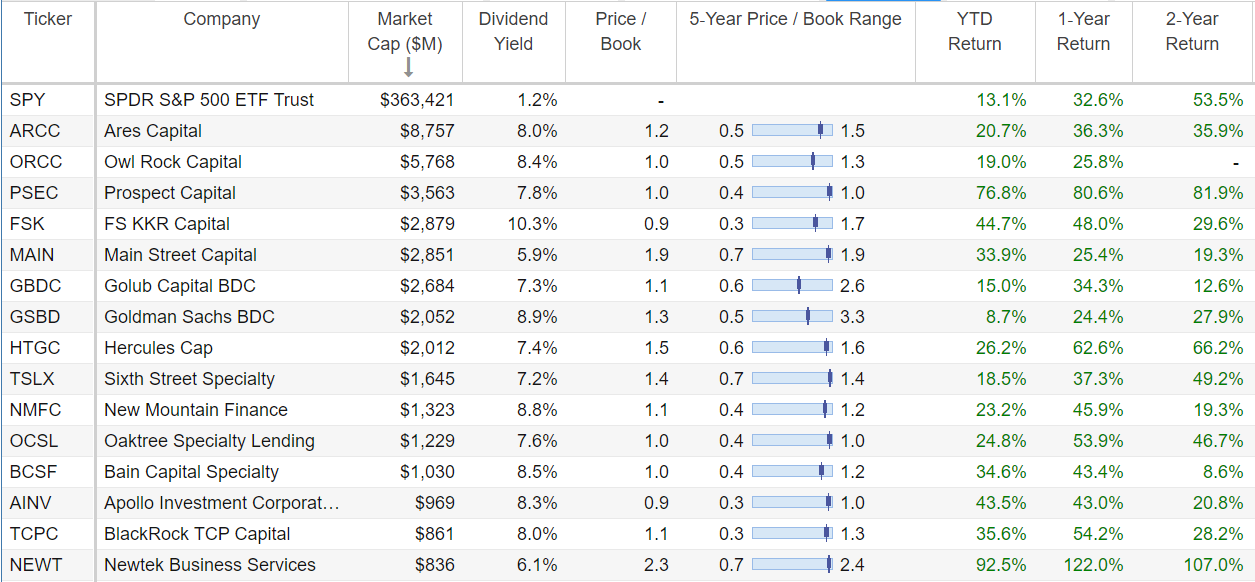Click the PSEC price/book range bar

pyautogui.click(x=792, y=192)
